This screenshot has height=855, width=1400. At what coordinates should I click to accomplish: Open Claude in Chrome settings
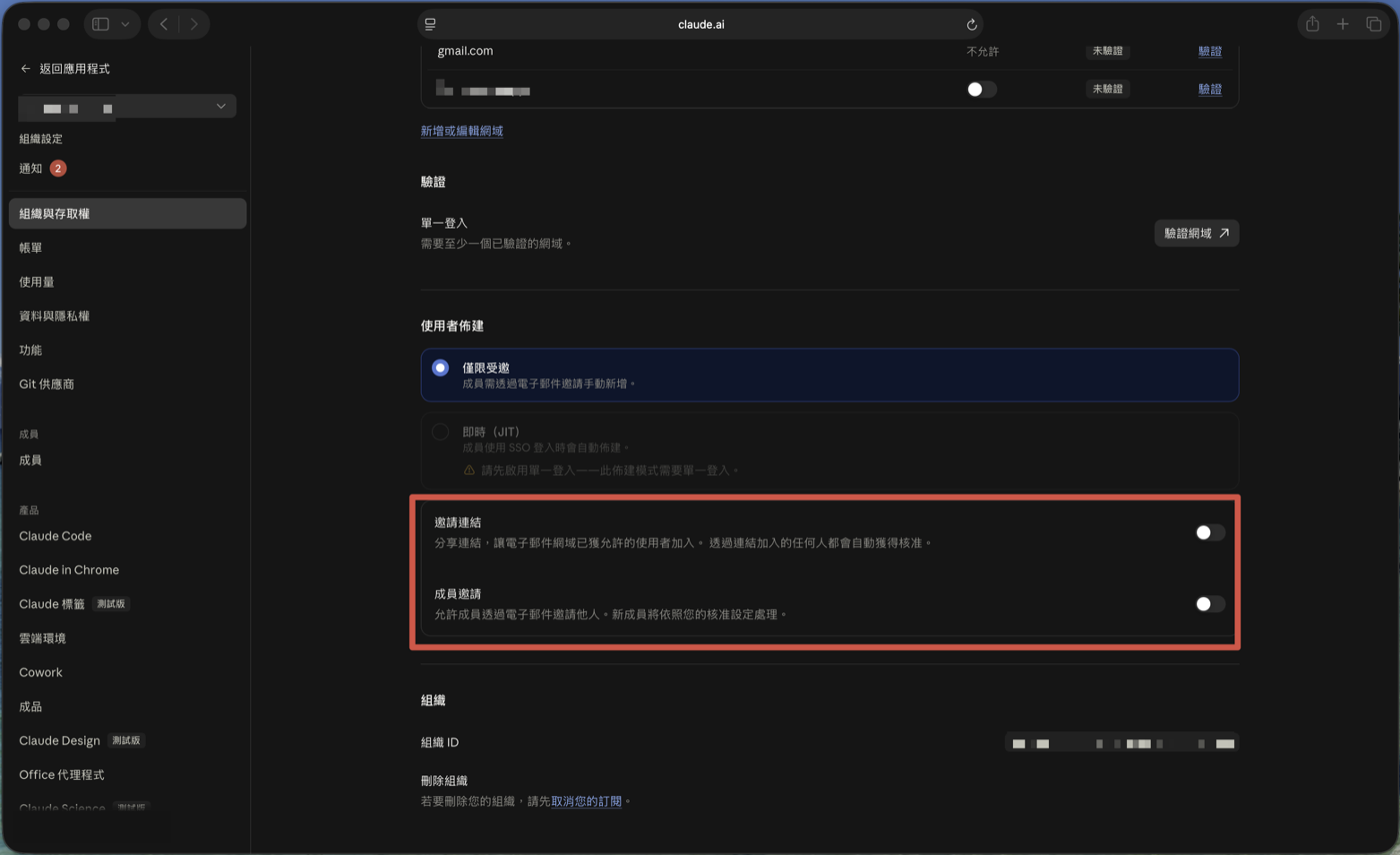click(x=69, y=570)
